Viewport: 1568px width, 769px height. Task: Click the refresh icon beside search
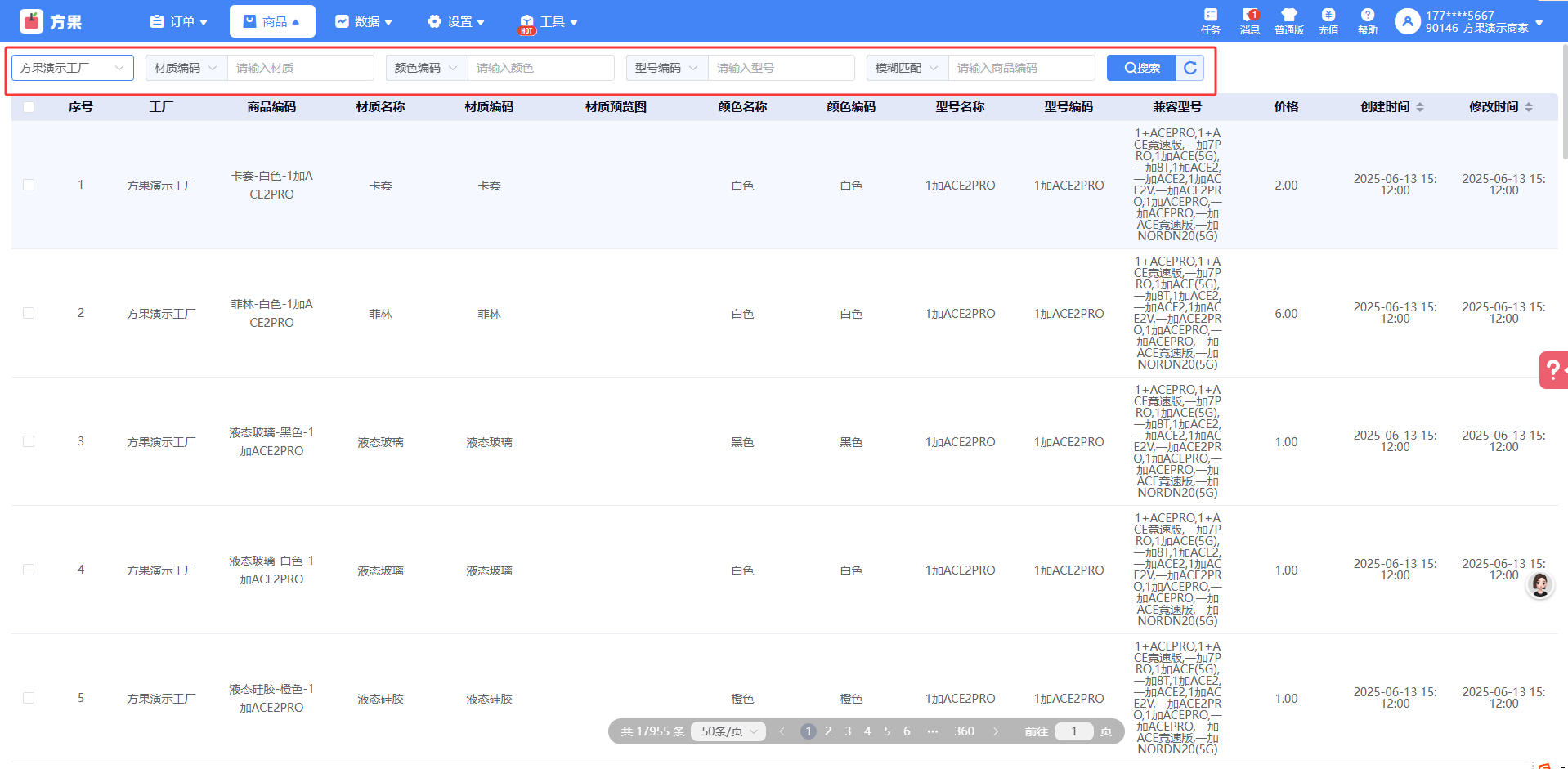coord(1190,68)
